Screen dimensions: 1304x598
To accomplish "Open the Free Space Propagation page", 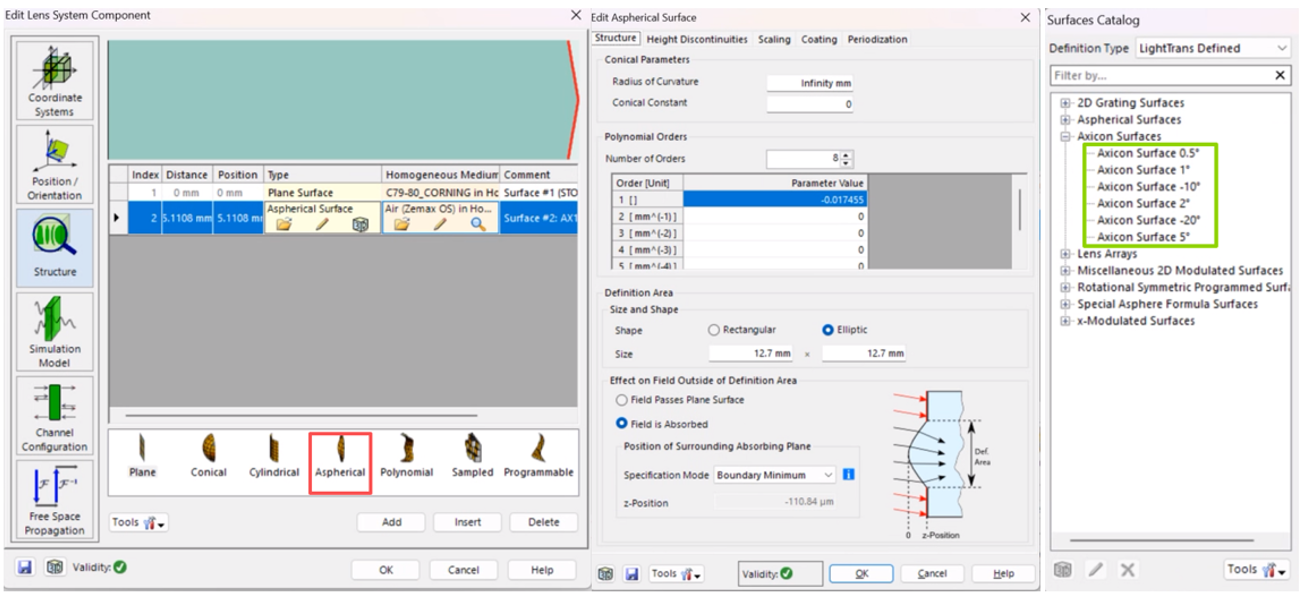I will point(55,498).
